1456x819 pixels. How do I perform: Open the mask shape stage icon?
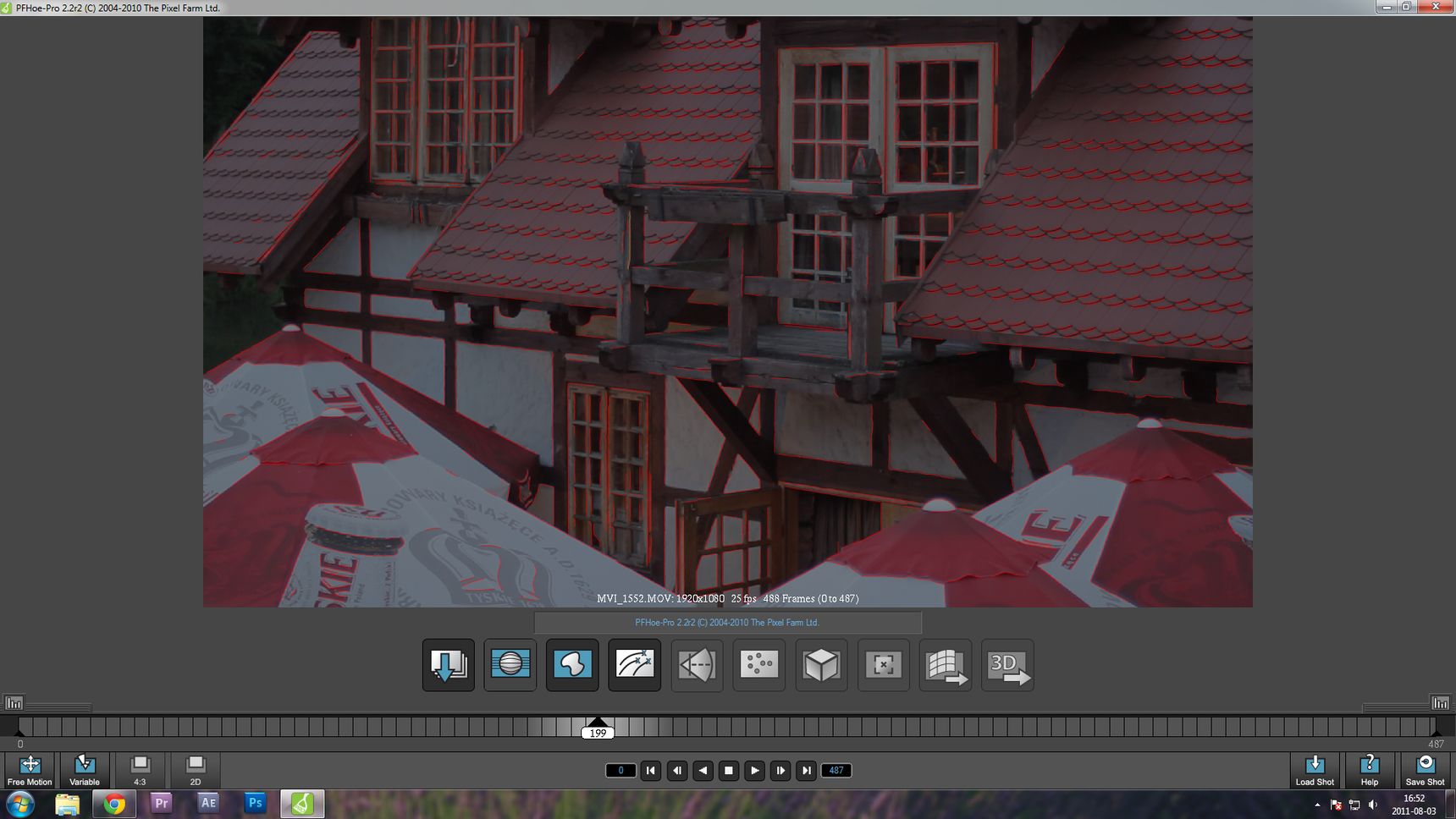click(x=572, y=665)
